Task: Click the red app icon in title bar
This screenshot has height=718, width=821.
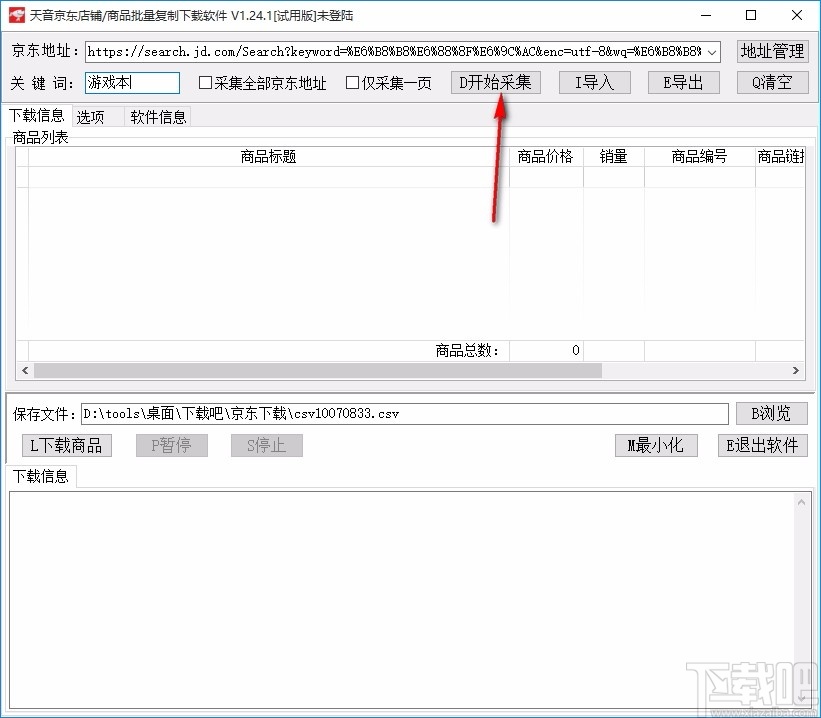Action: (x=16, y=15)
